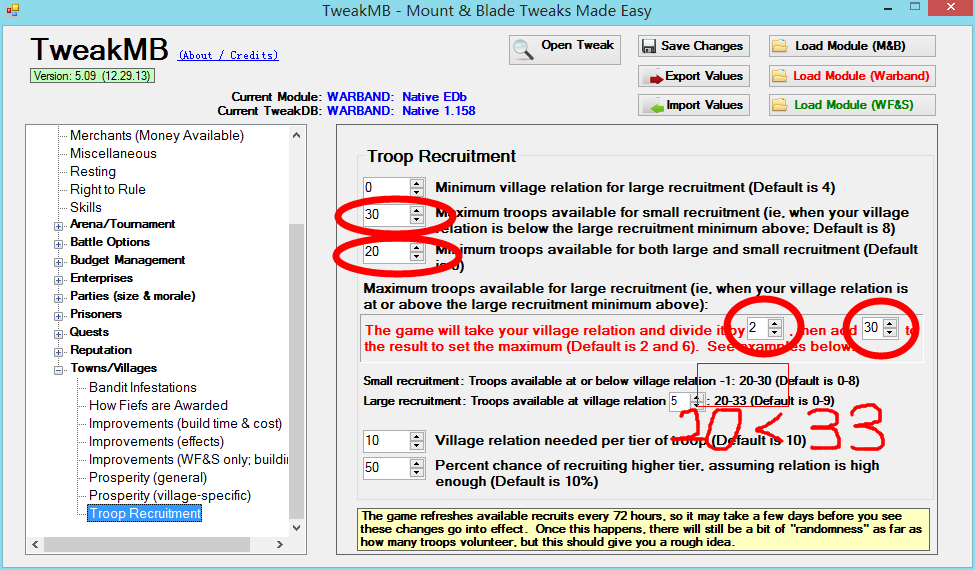975x570 pixels.
Task: Click small recruitment maximum field showing 30
Action: pos(387,215)
